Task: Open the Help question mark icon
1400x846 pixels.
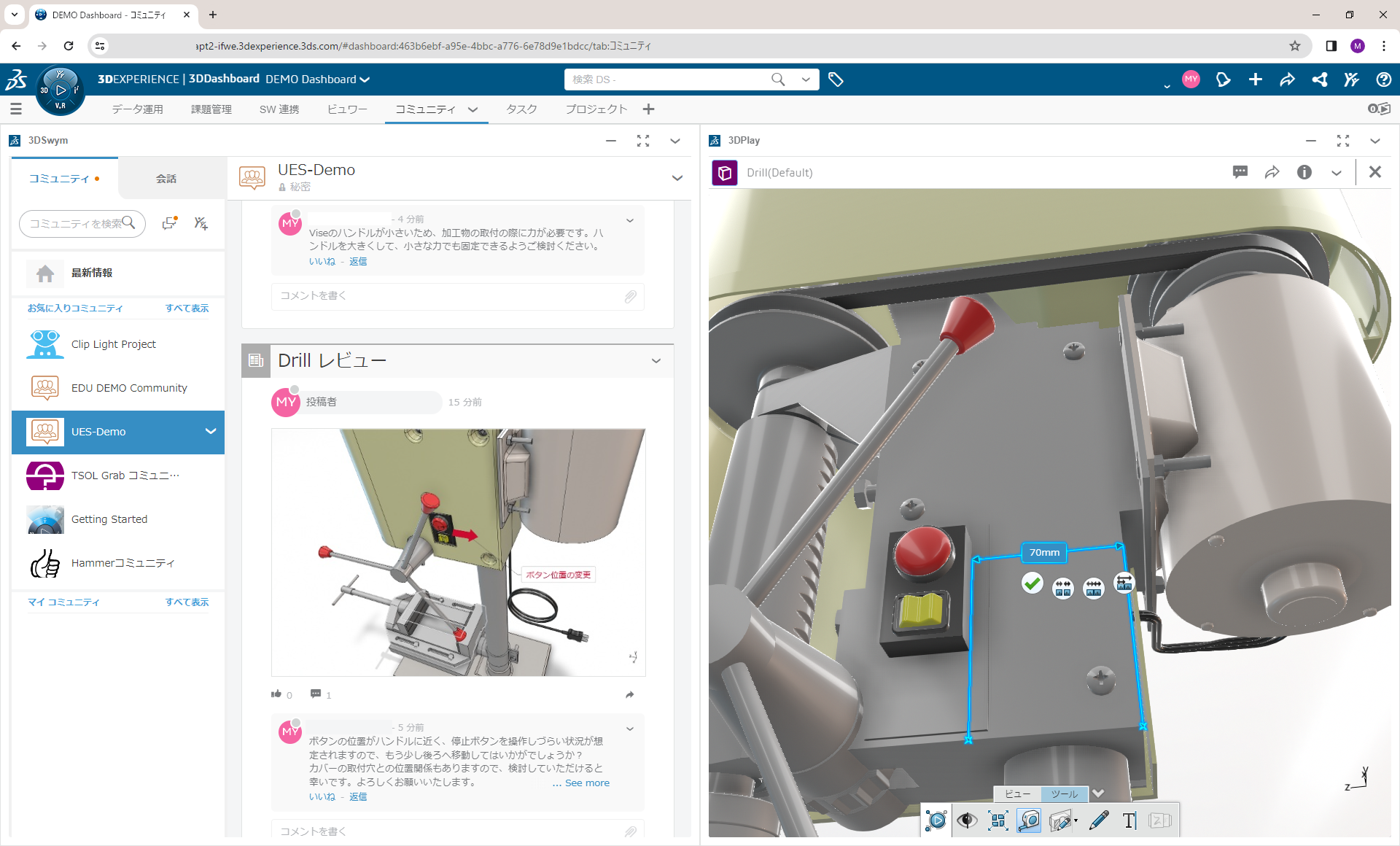Action: [1383, 79]
